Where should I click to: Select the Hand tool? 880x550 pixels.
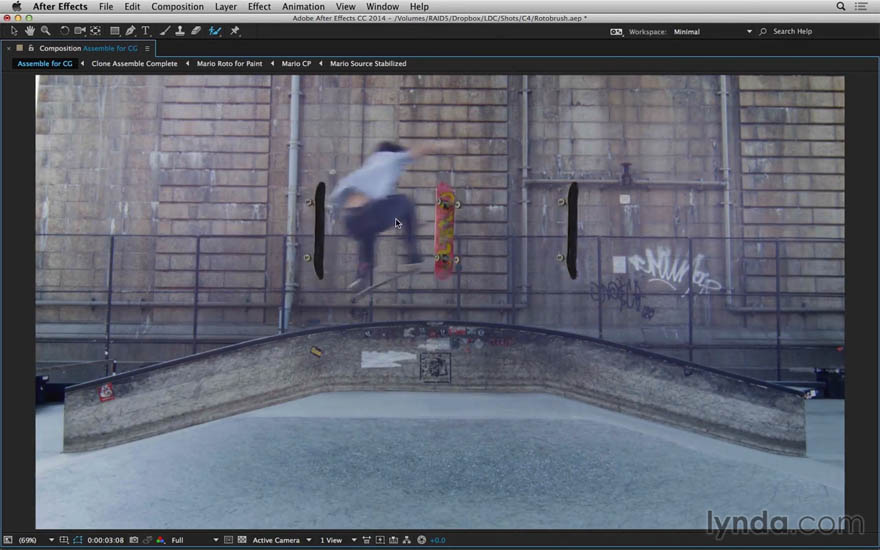[29, 31]
